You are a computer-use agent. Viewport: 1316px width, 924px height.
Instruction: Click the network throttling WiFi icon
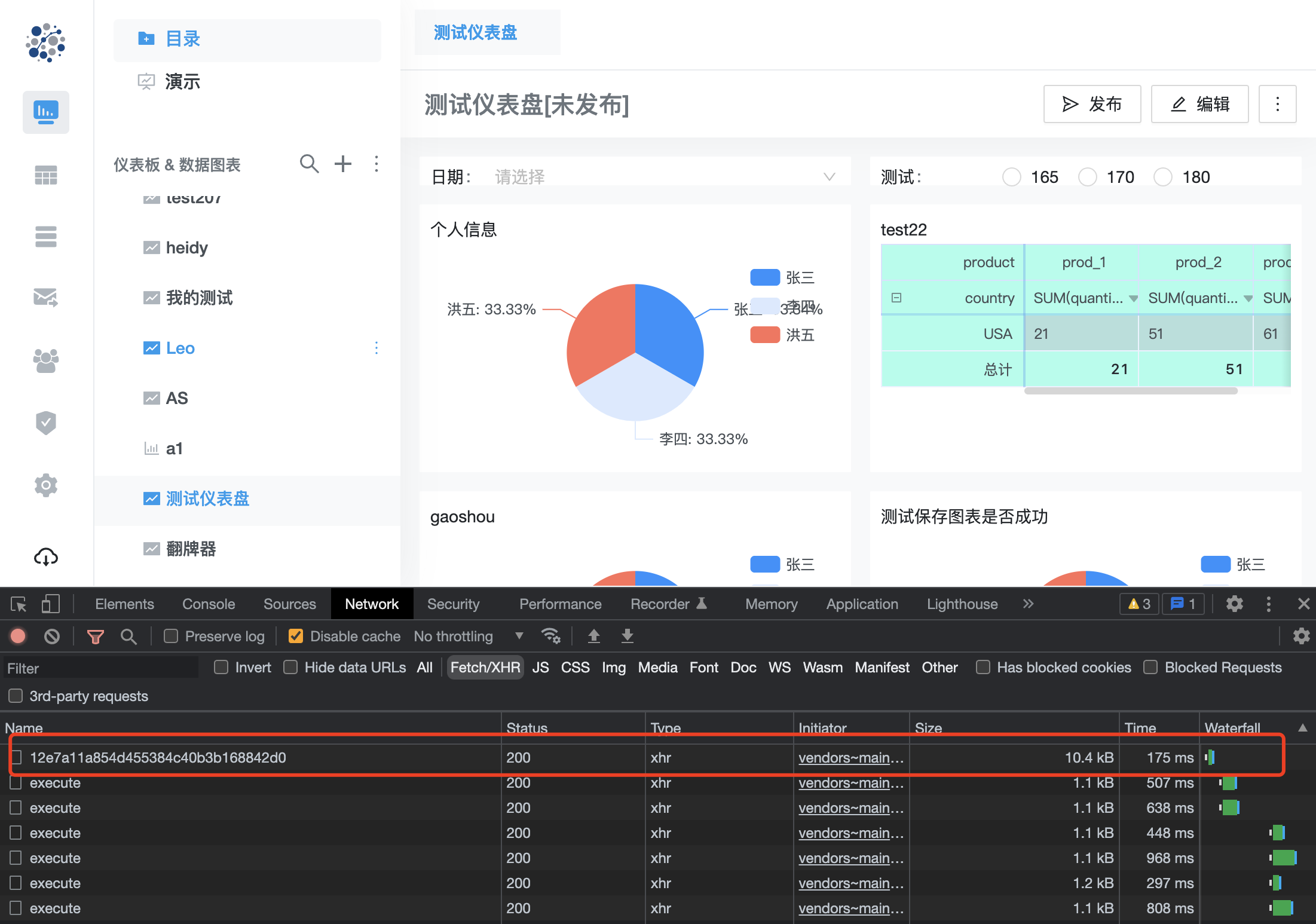click(551, 636)
